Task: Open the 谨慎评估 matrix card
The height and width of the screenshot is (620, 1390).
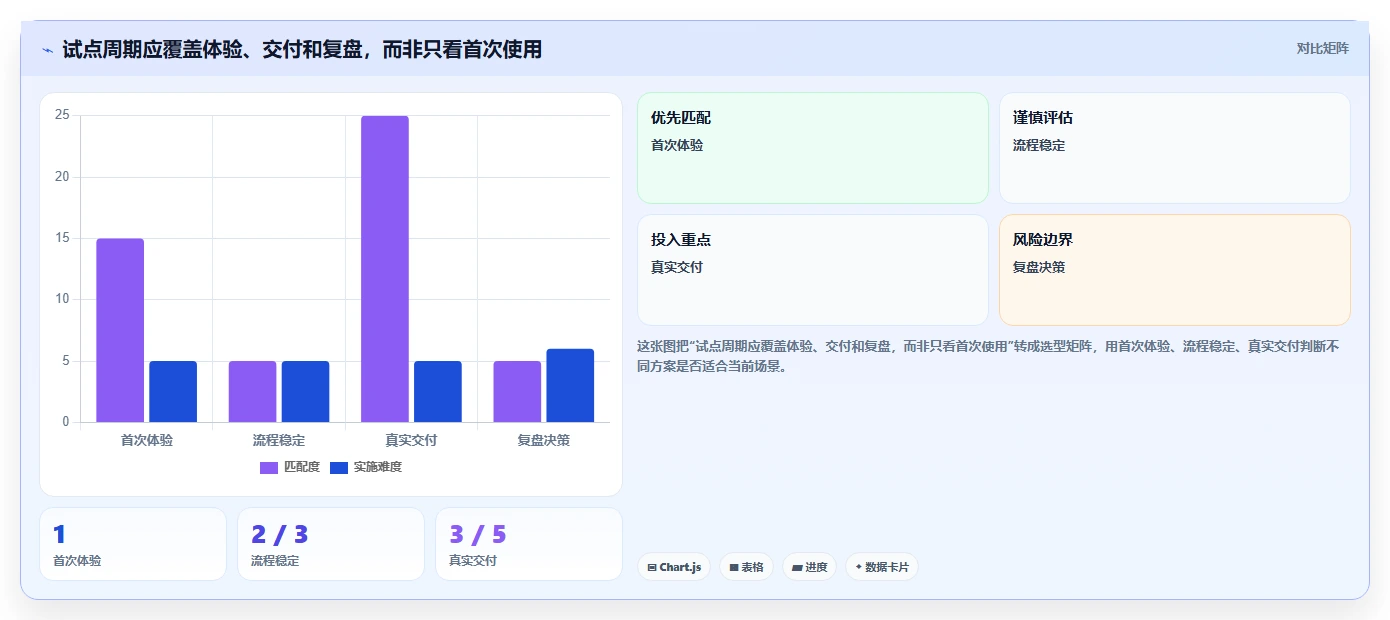Action: pyautogui.click(x=1175, y=148)
